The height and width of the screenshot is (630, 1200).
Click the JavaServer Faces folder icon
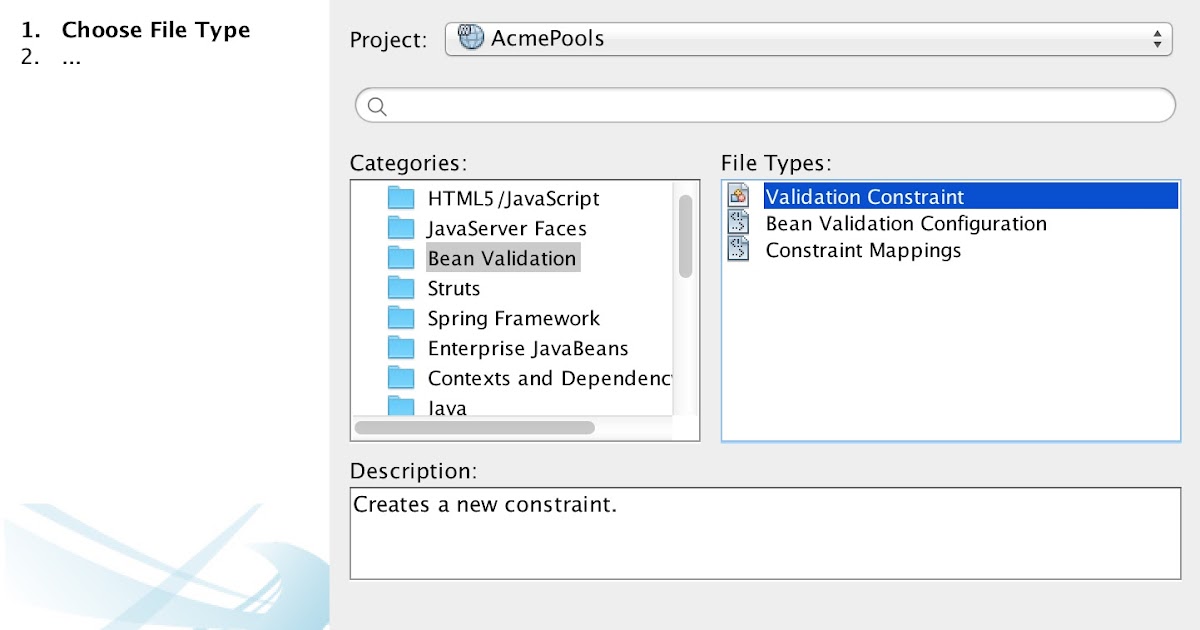pyautogui.click(x=402, y=227)
